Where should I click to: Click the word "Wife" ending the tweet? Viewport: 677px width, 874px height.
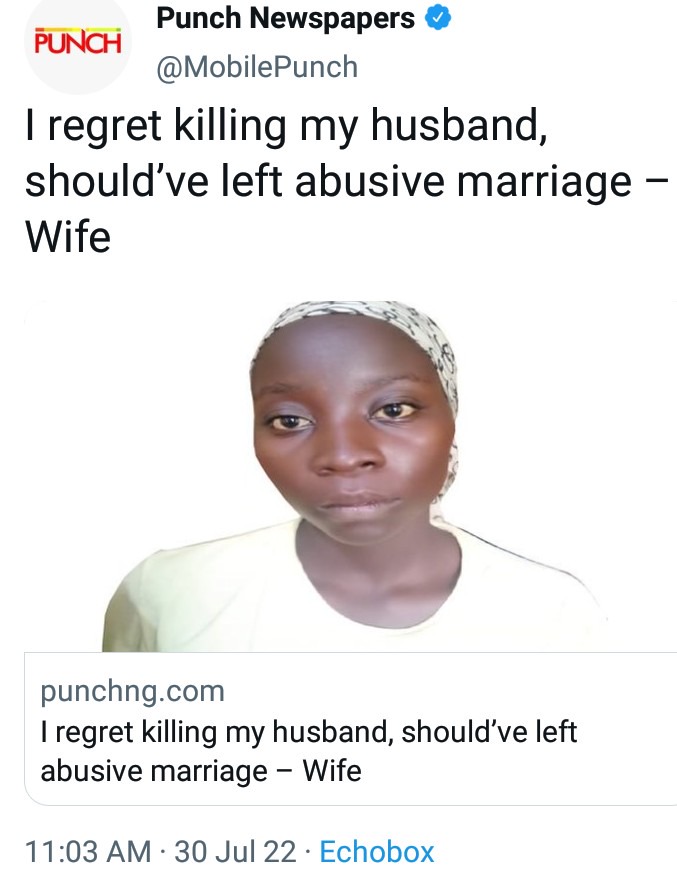click(x=68, y=236)
